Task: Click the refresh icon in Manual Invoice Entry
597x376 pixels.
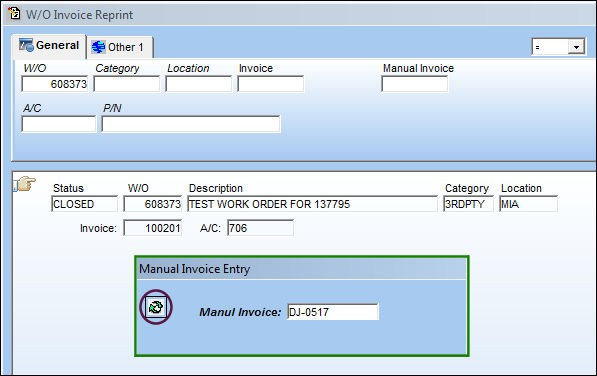Action: (x=156, y=307)
